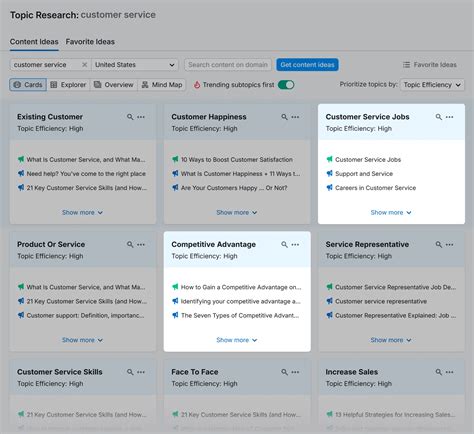Select the Overview view

114,85
